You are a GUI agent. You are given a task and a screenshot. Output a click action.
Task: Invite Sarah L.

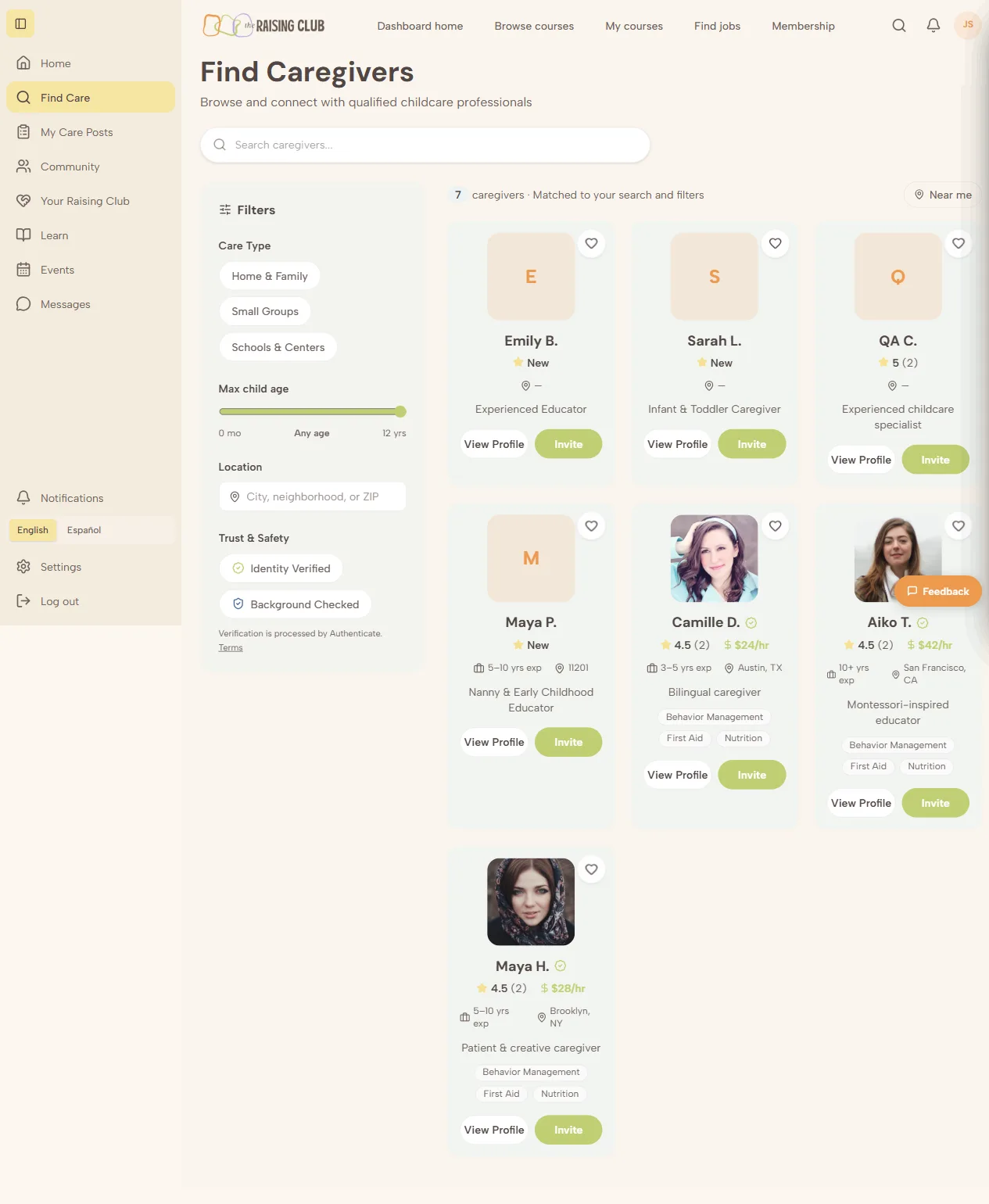click(x=751, y=444)
